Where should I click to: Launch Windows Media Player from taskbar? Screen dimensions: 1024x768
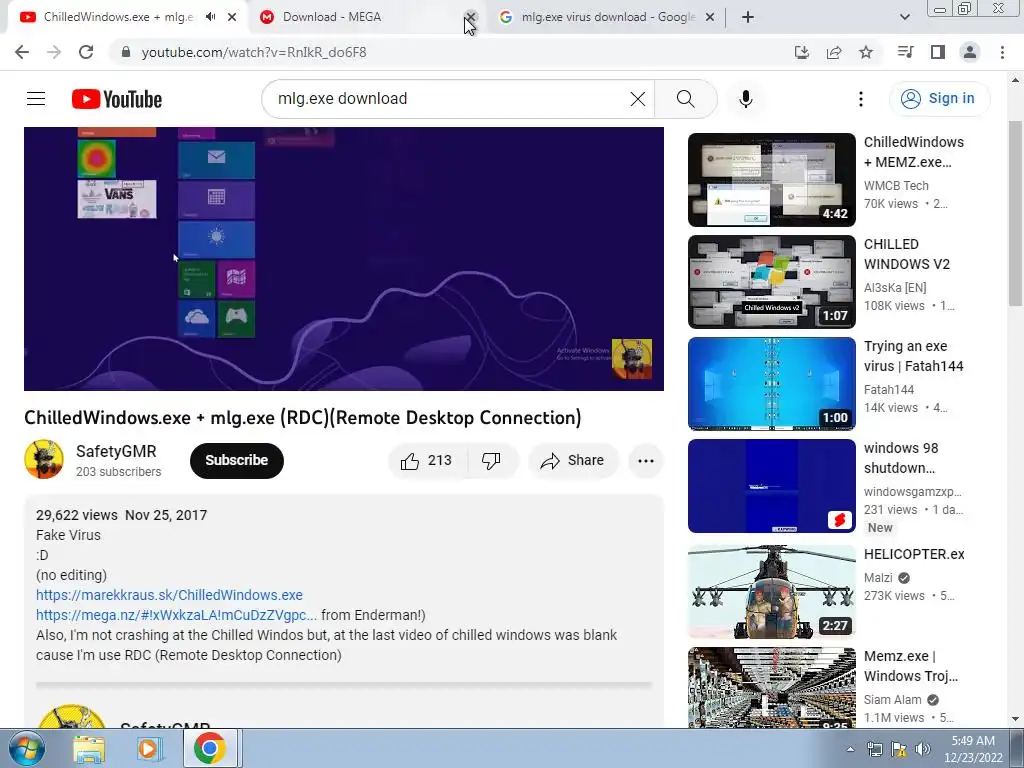(x=149, y=749)
